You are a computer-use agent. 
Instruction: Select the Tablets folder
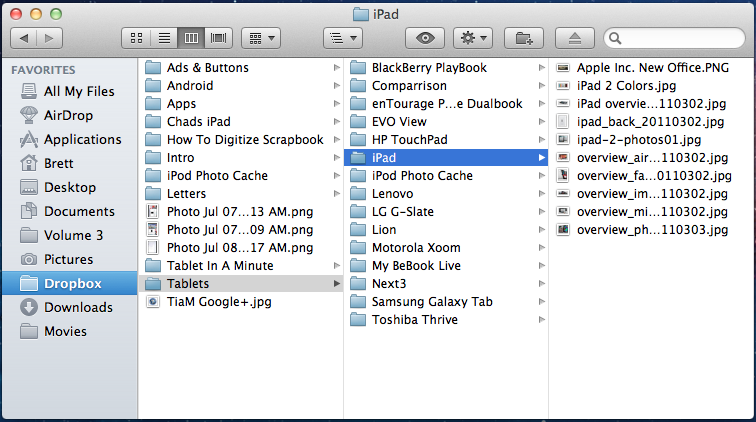[x=241, y=284]
